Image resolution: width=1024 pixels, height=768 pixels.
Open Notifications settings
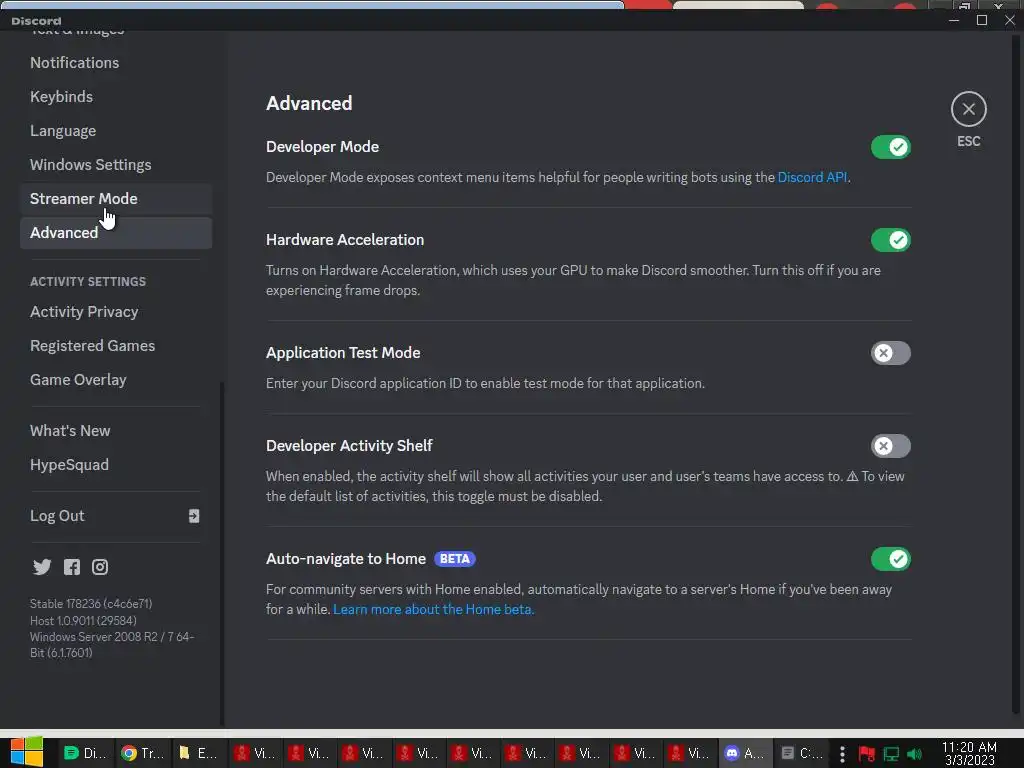(x=116, y=63)
